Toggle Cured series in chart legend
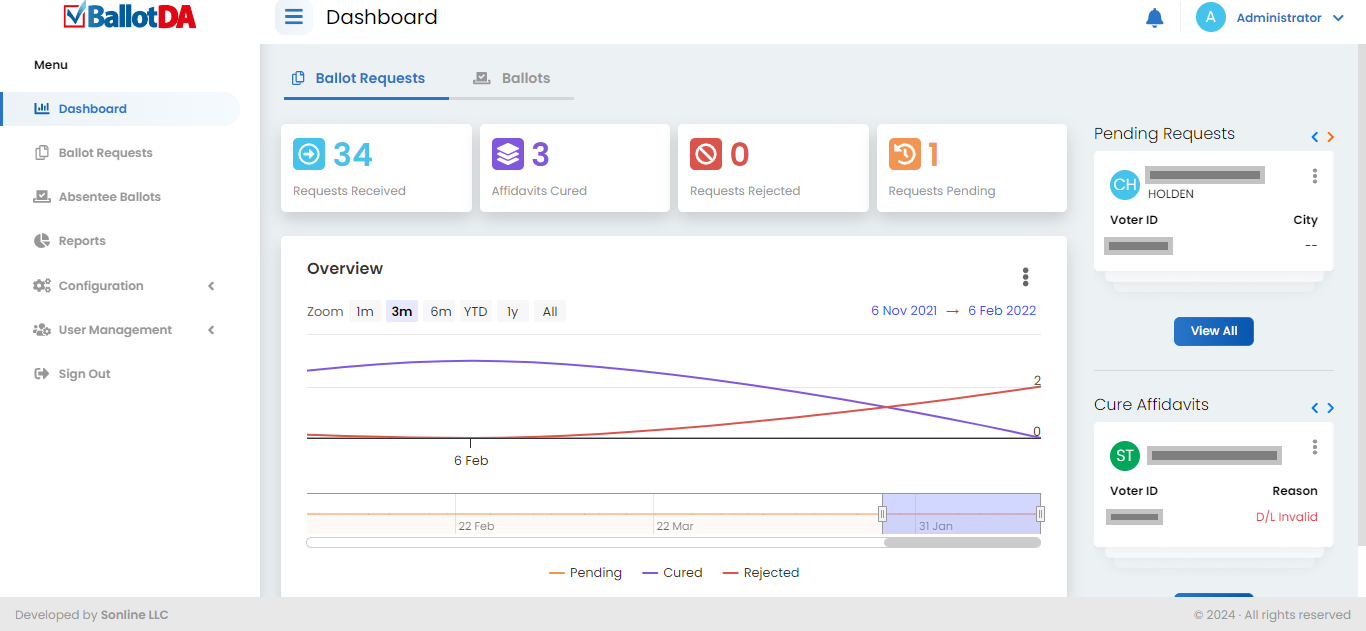 (x=672, y=573)
